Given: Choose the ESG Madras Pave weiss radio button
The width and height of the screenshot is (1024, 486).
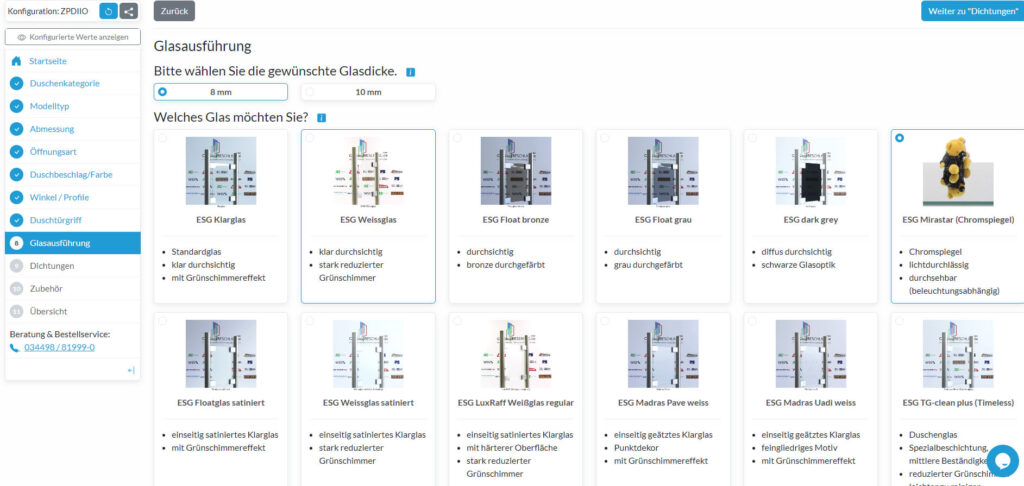Looking at the screenshot, I should [x=605, y=321].
